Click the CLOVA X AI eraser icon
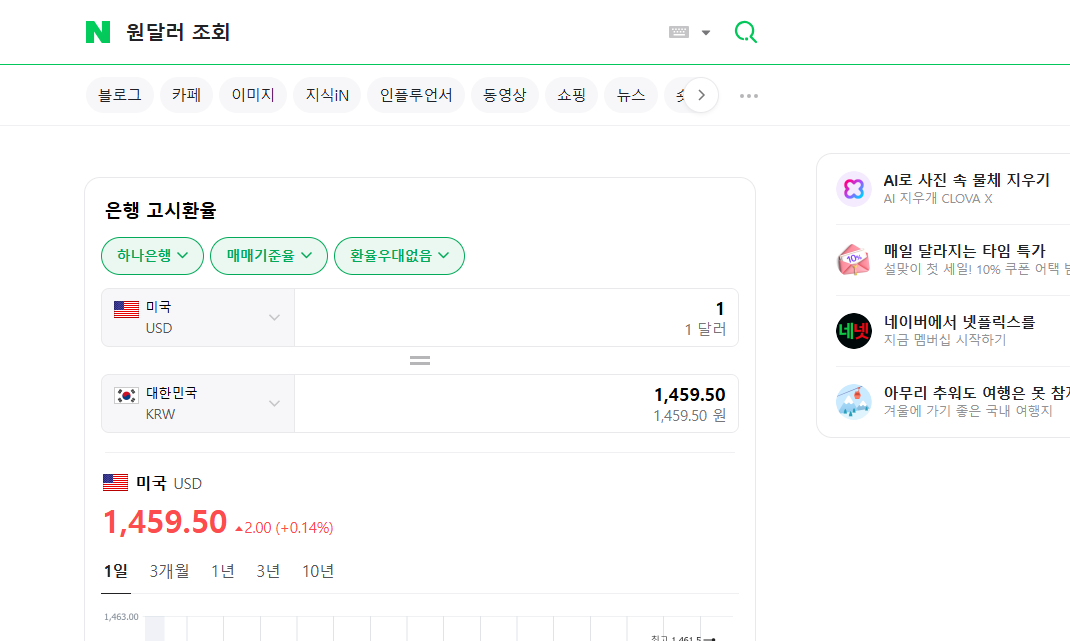This screenshot has height=641, width=1070. 853,189
